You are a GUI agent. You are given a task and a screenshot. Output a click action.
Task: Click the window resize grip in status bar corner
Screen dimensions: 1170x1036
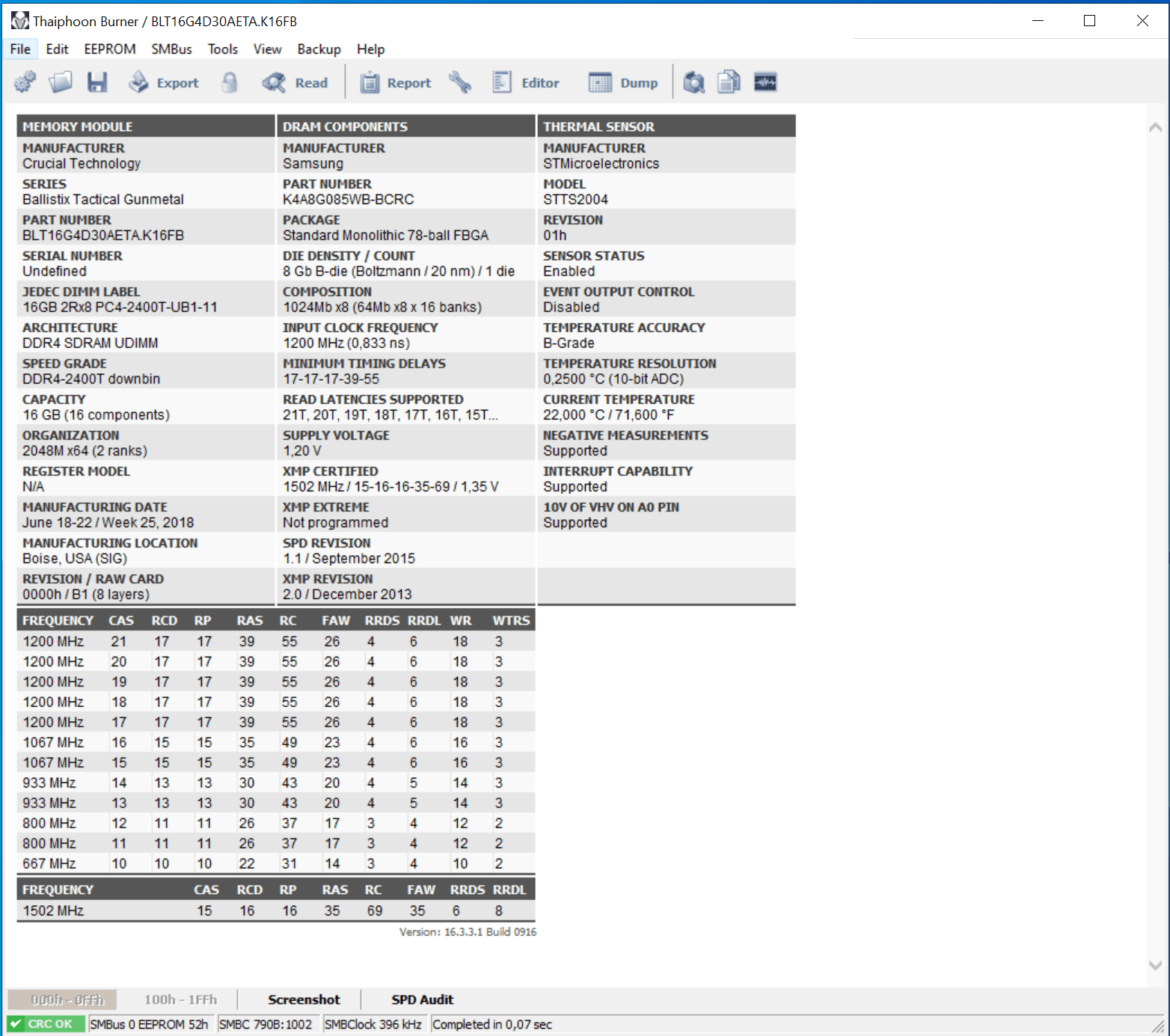(x=1158, y=1026)
